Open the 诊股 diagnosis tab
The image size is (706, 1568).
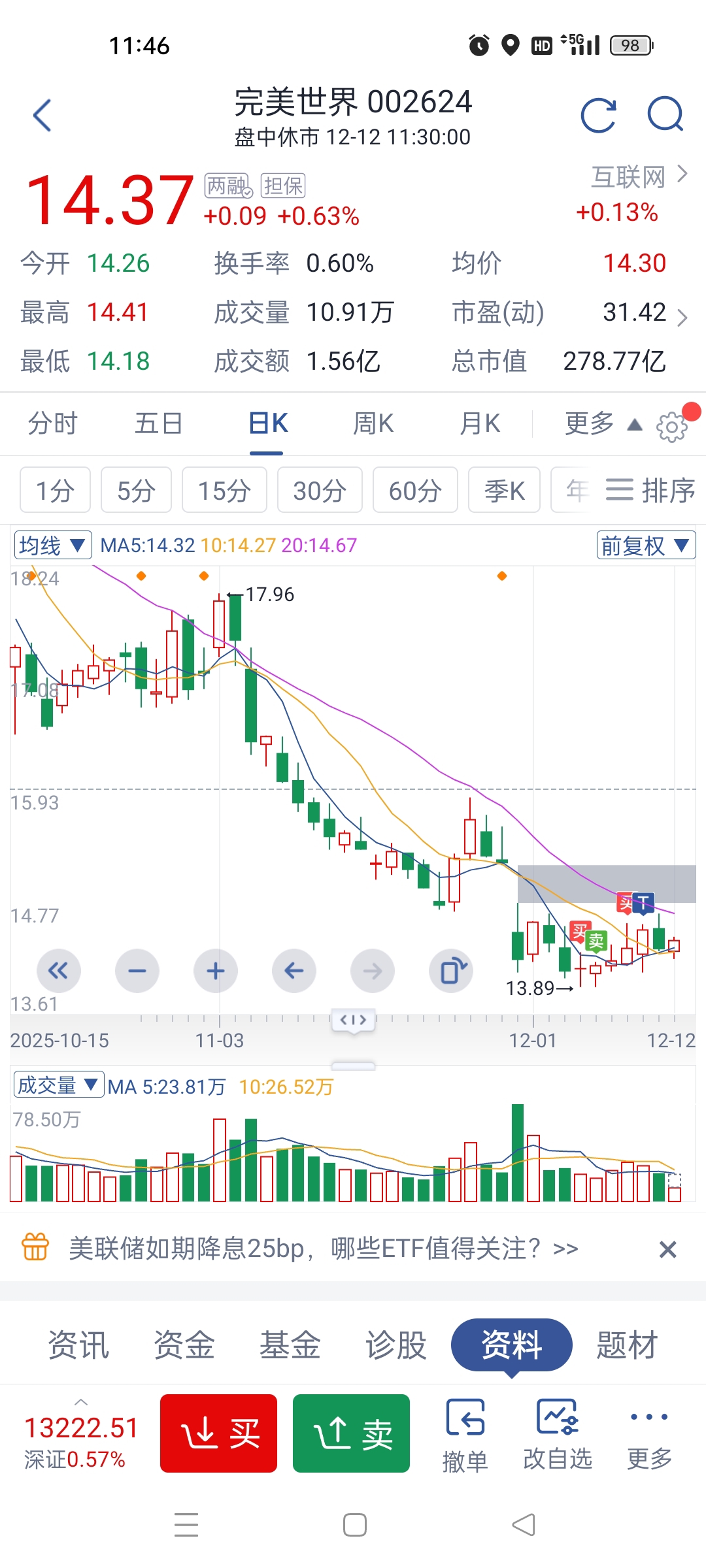[396, 1345]
